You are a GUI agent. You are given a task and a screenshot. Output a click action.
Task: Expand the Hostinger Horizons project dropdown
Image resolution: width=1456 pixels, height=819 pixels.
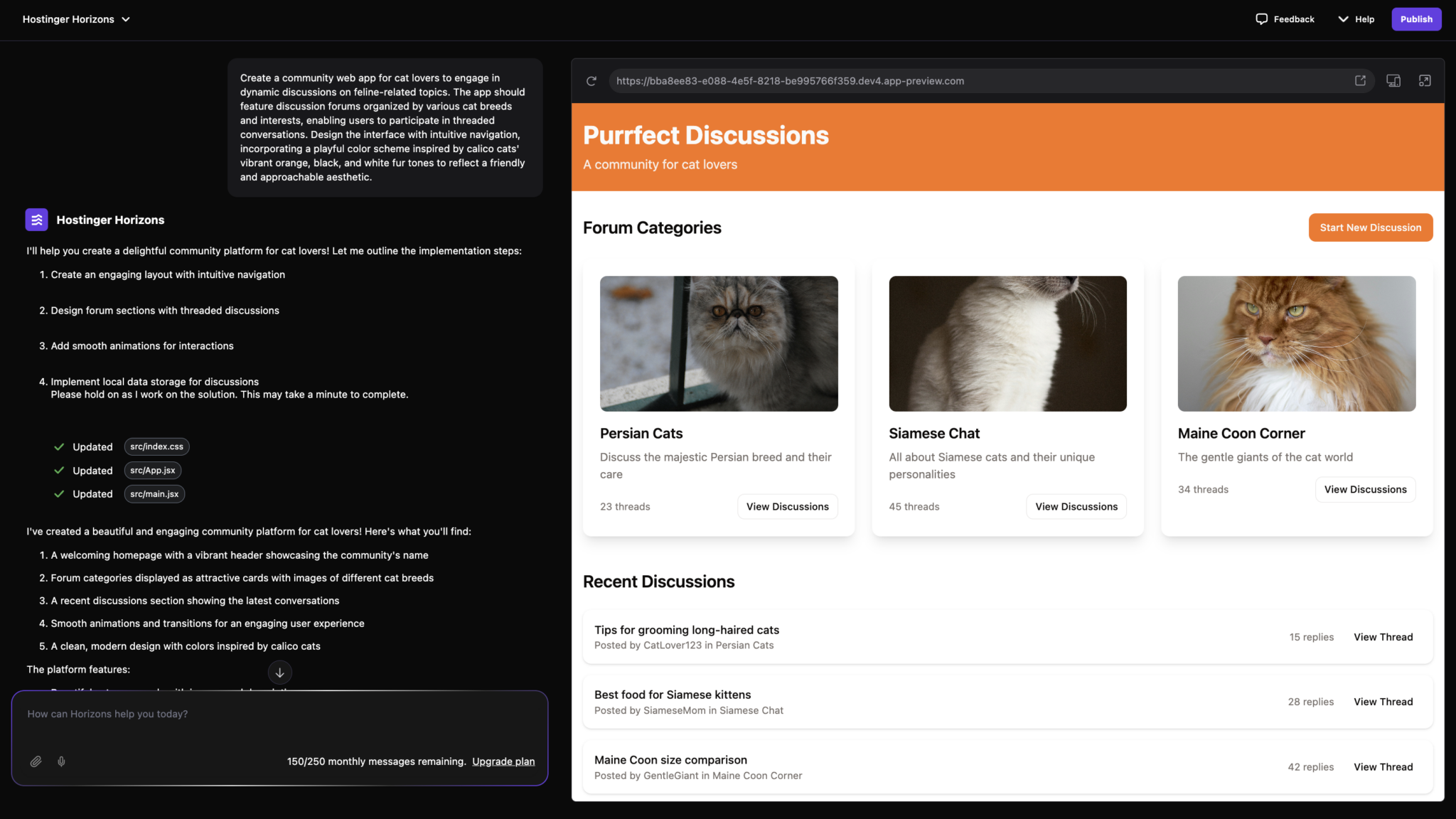126,19
